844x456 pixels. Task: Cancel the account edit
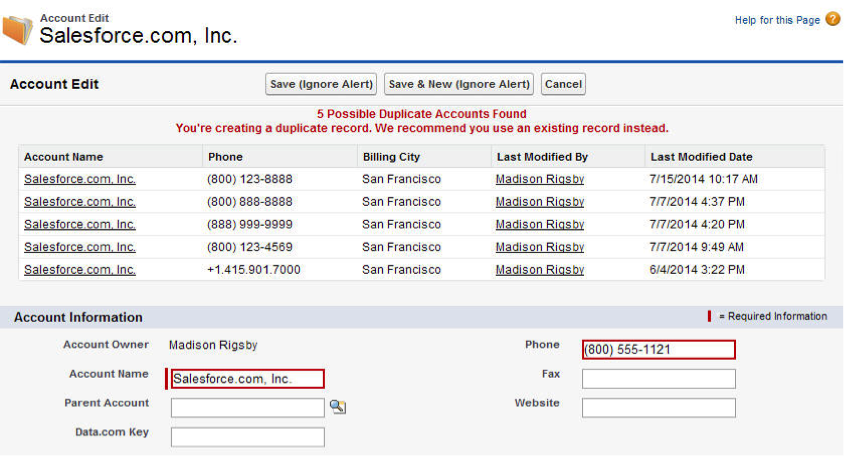point(563,85)
